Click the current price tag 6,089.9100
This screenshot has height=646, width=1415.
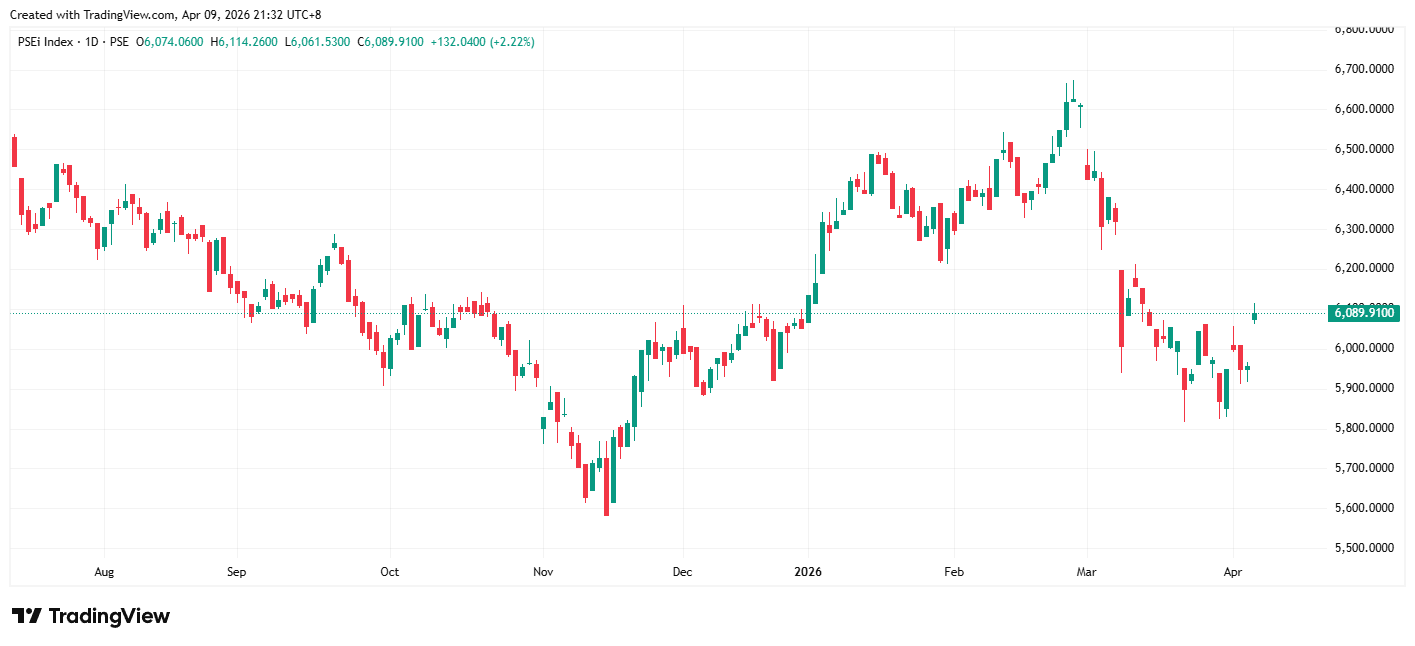1363,313
